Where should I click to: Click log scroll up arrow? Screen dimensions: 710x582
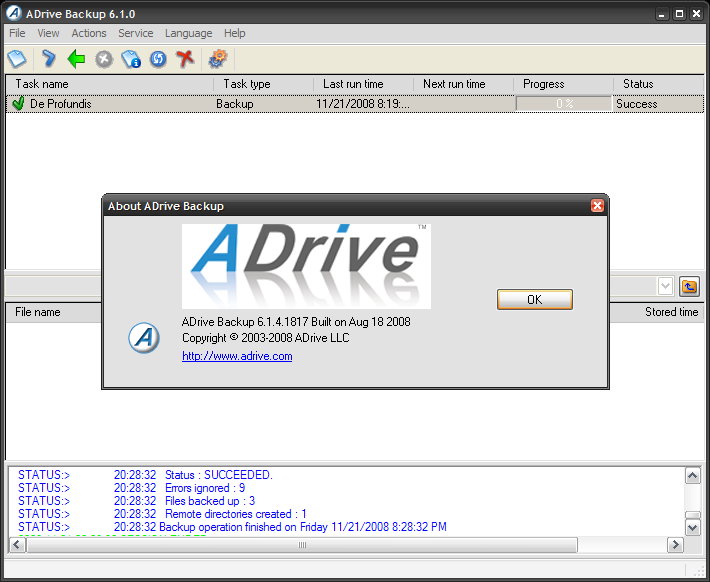[x=693, y=476]
